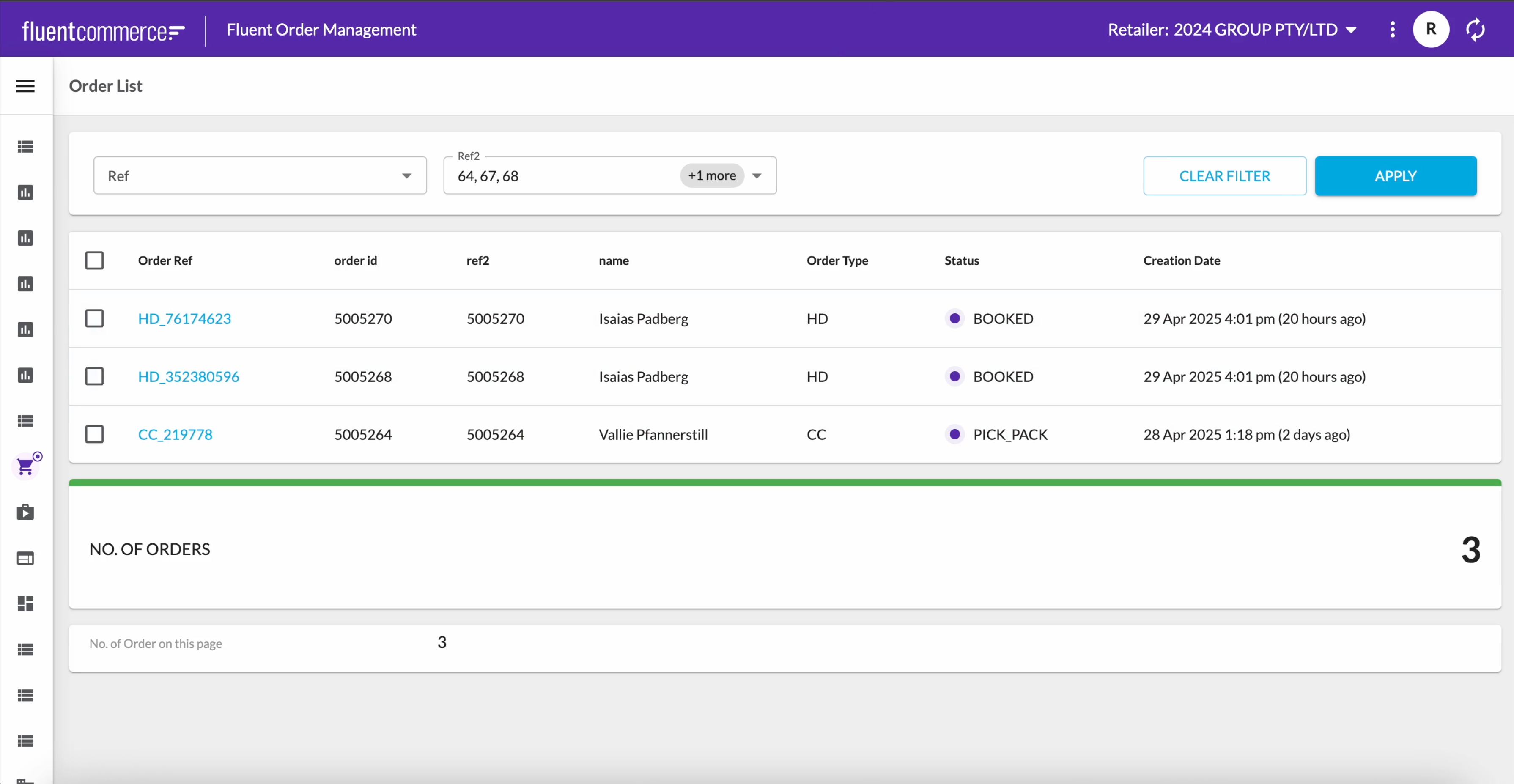This screenshot has width=1514, height=784.
Task: Expand the Ref filter dropdown
Action: click(x=406, y=176)
